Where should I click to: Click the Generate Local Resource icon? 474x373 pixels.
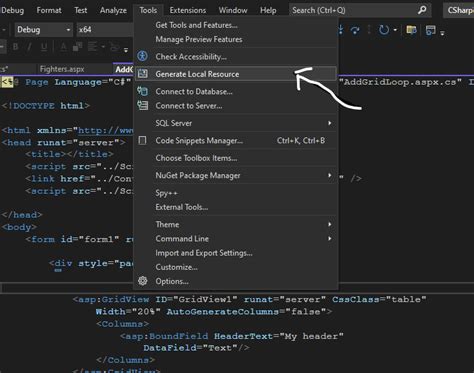[143, 74]
